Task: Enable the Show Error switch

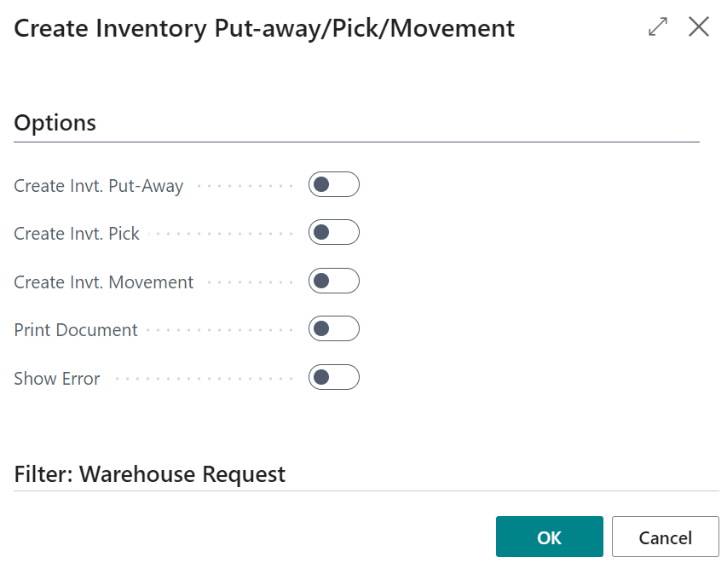Action: [333, 378]
